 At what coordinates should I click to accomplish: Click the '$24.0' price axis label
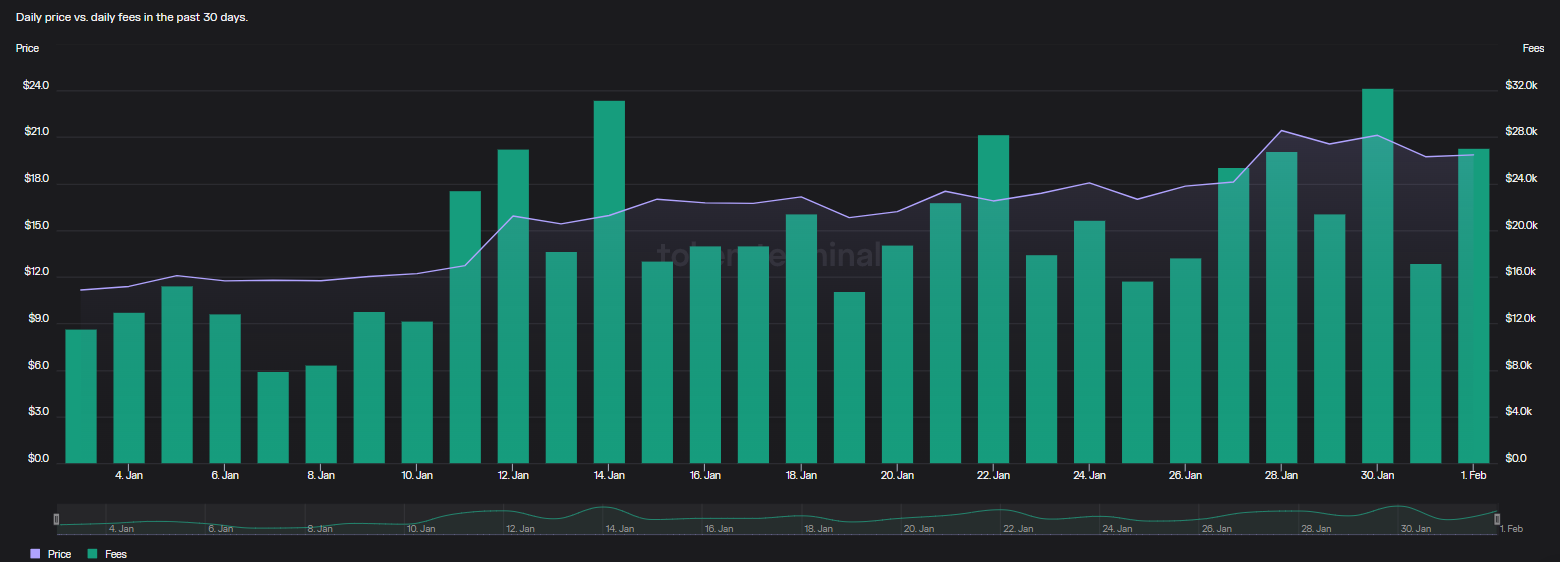click(x=36, y=86)
